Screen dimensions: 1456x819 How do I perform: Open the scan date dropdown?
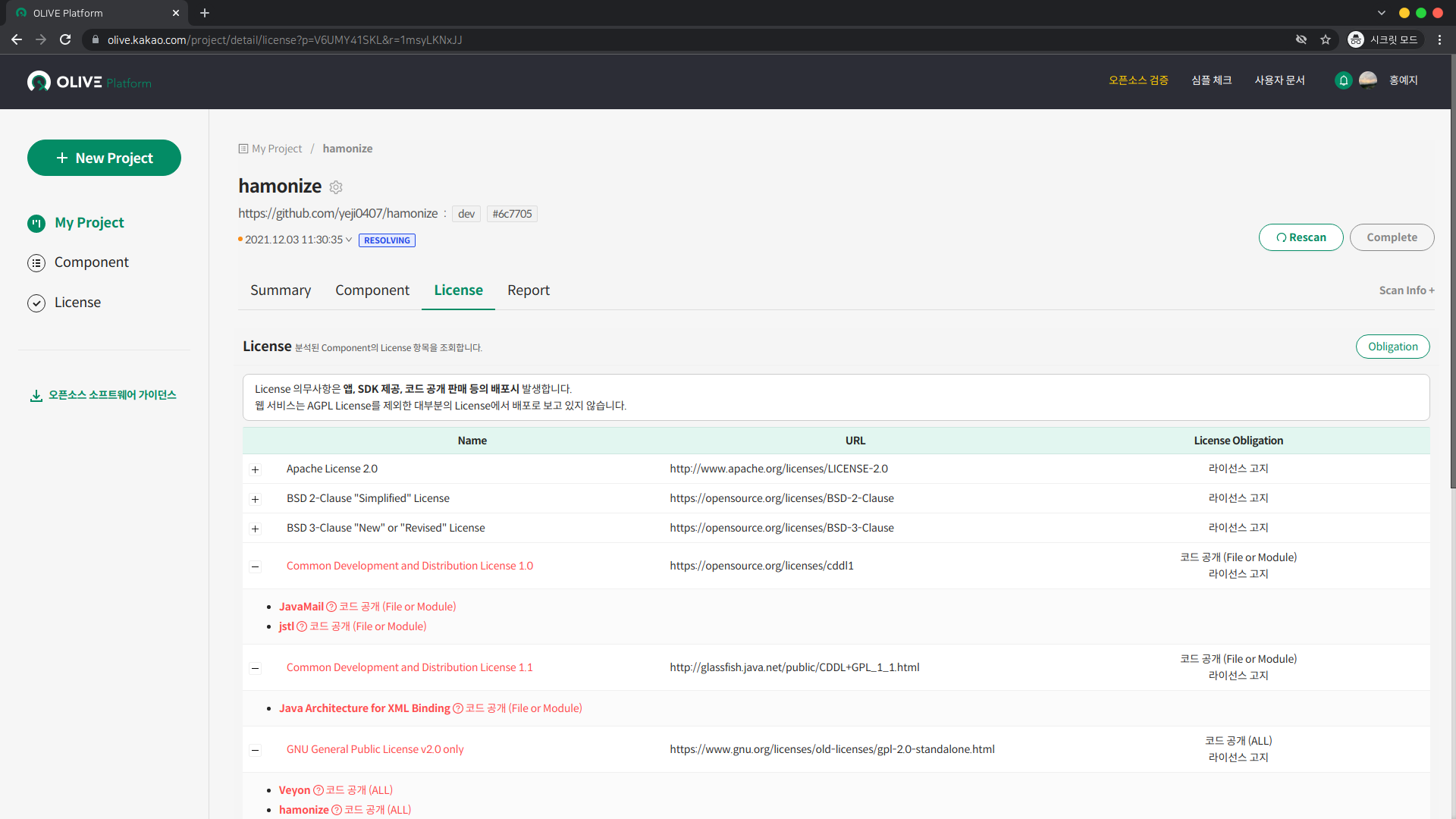pyautogui.click(x=349, y=240)
